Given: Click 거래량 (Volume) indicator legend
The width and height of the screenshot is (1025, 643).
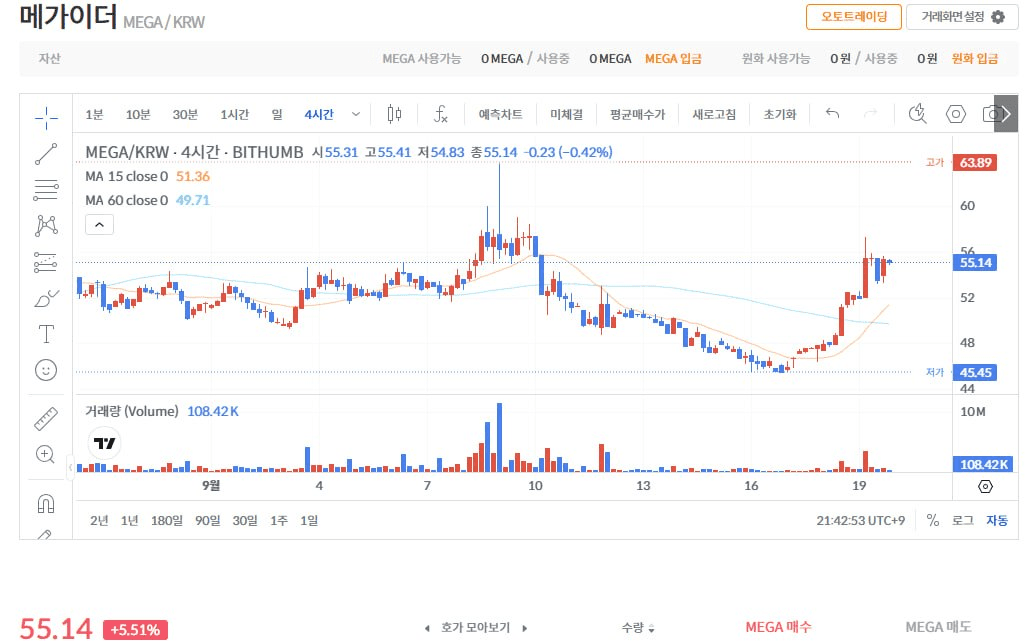Looking at the screenshot, I should click(x=131, y=412).
